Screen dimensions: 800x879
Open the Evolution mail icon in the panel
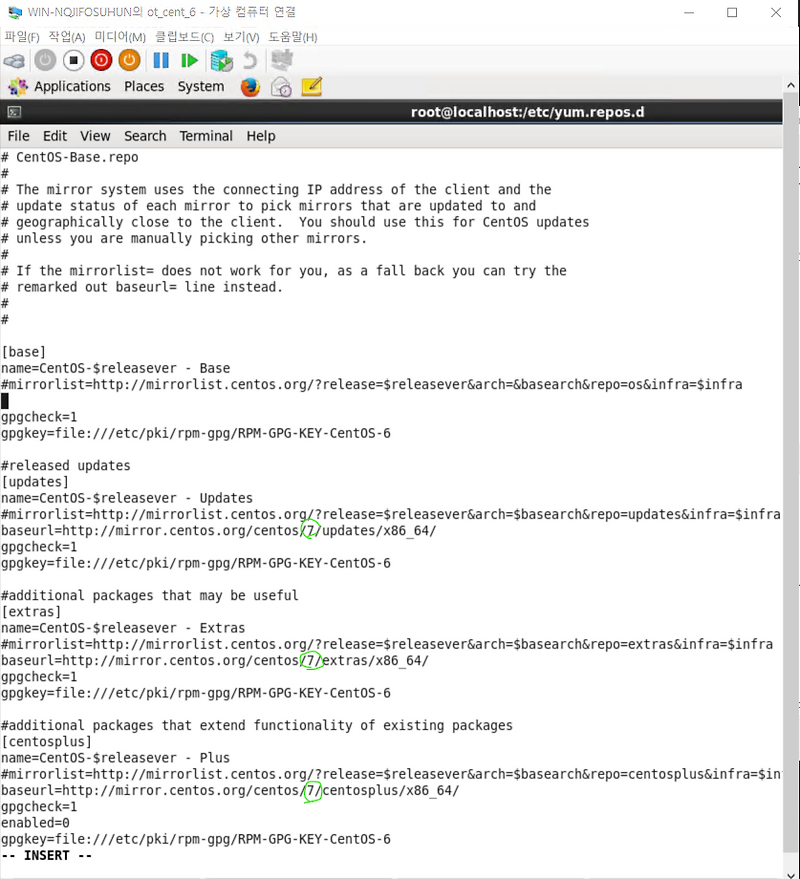tap(281, 87)
